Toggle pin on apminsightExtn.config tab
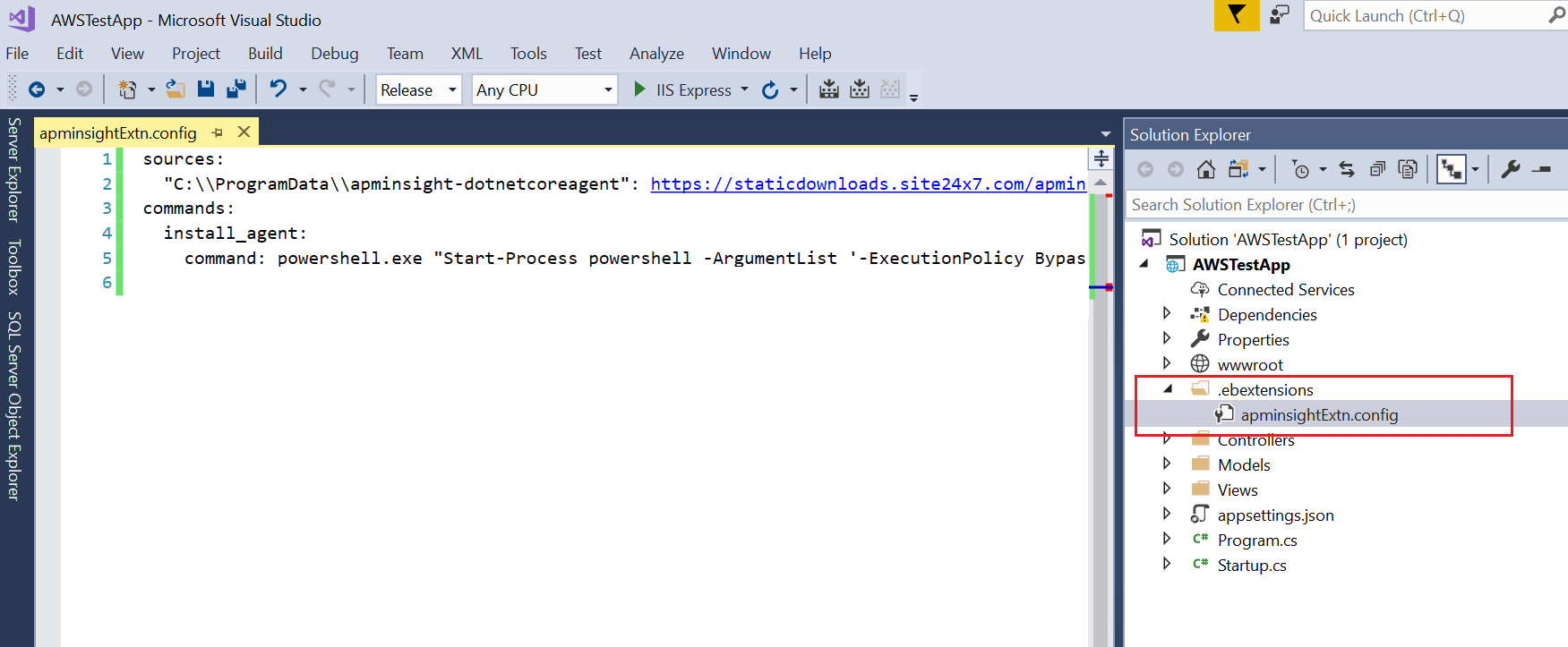 218,132
